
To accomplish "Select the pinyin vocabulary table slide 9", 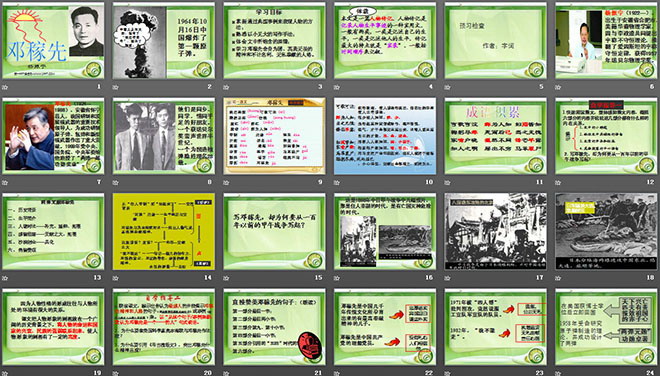I will coord(274,136).
